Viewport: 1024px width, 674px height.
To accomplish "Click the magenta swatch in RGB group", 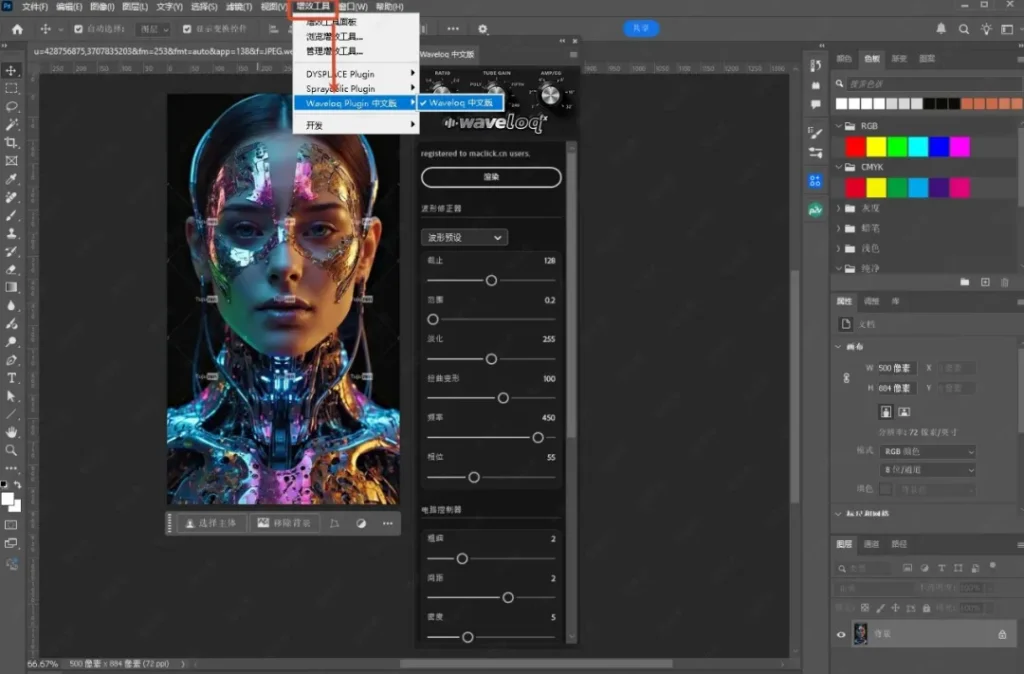I will 959,147.
